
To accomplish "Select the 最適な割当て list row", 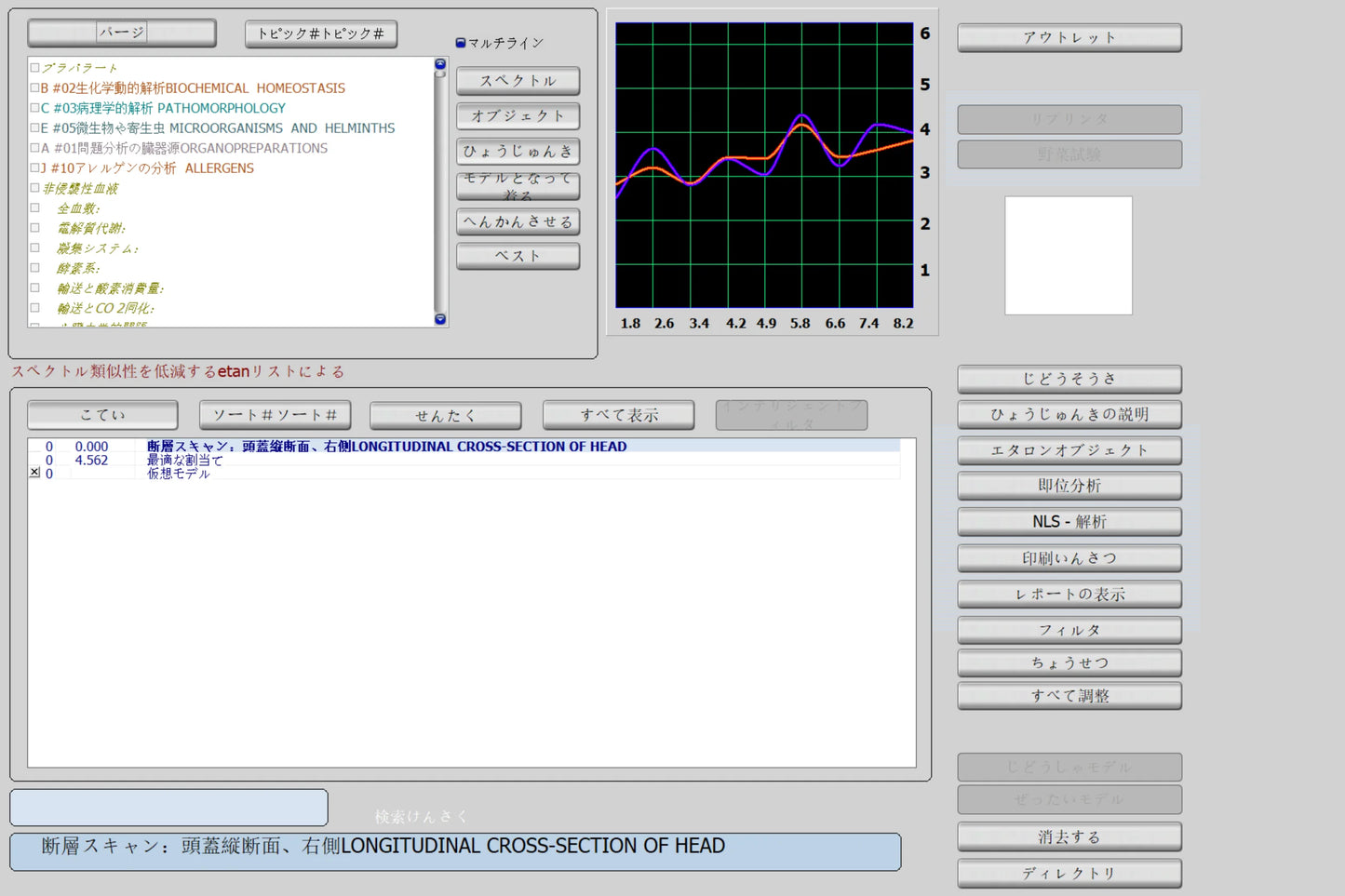I will [184, 461].
